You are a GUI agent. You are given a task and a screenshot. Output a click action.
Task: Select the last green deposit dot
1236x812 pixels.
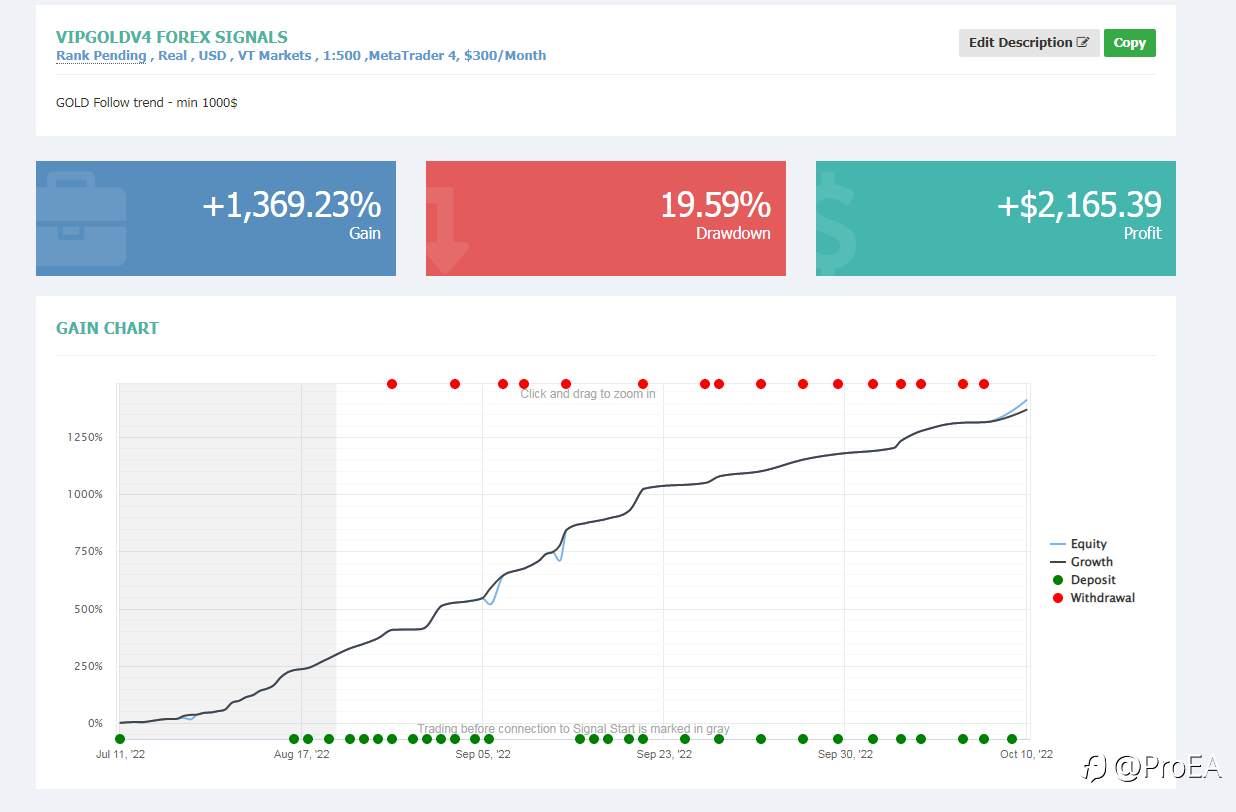tap(1012, 739)
